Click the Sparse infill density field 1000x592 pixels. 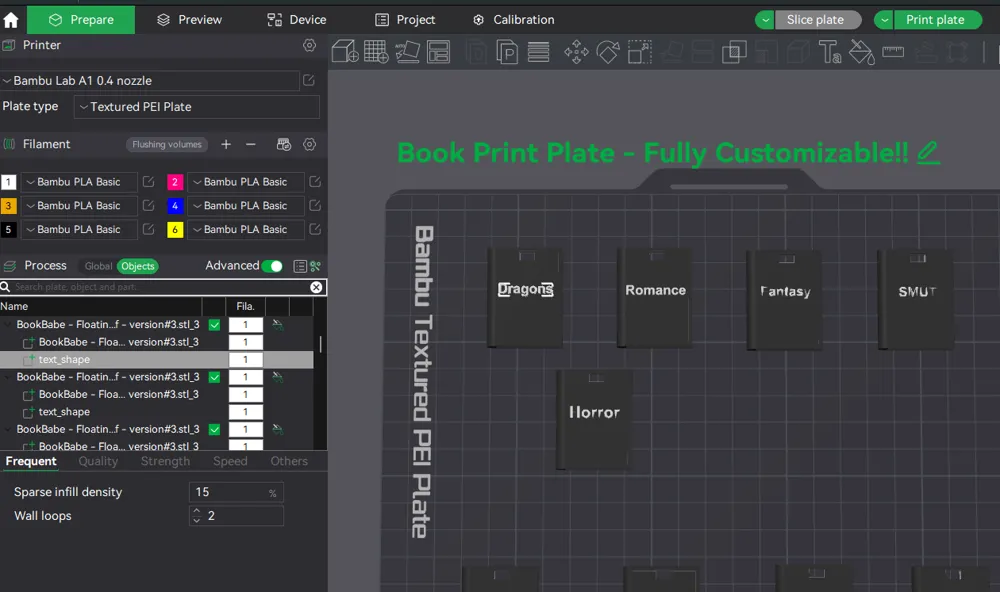(236, 492)
